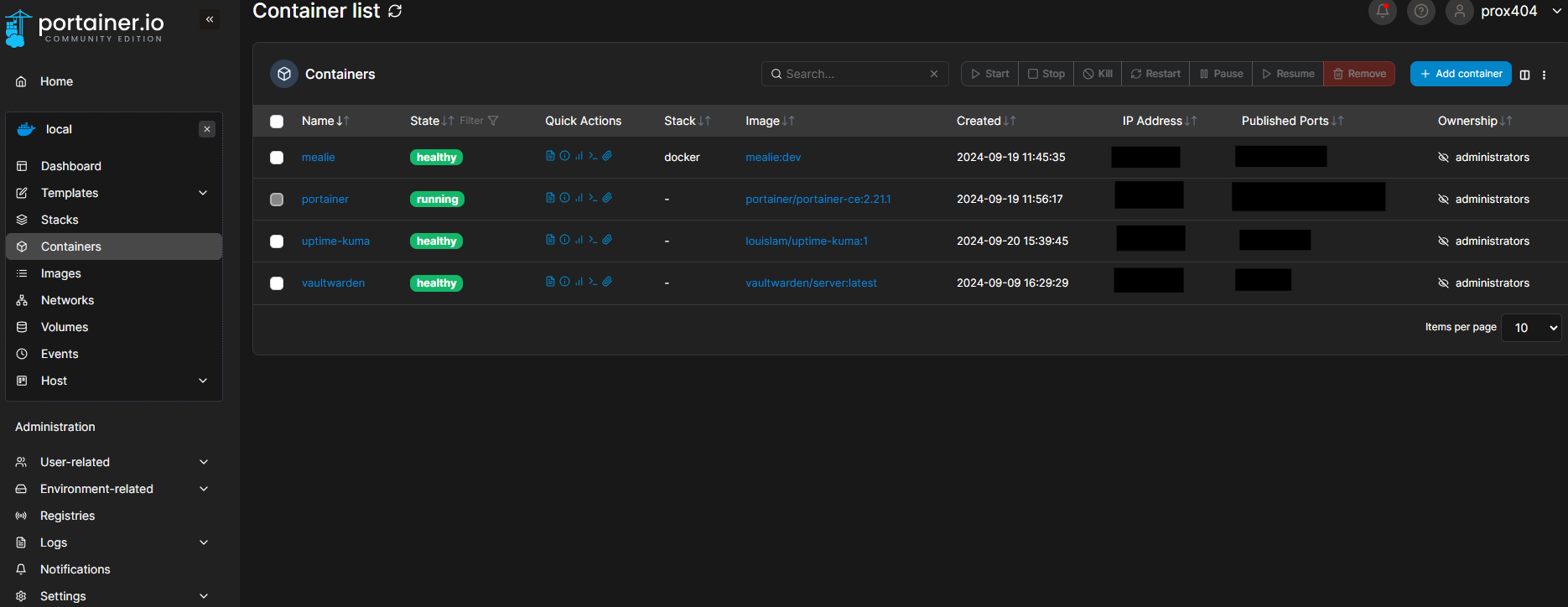Open logs quick action for mealie container
The image size is (1568, 607).
tap(550, 156)
